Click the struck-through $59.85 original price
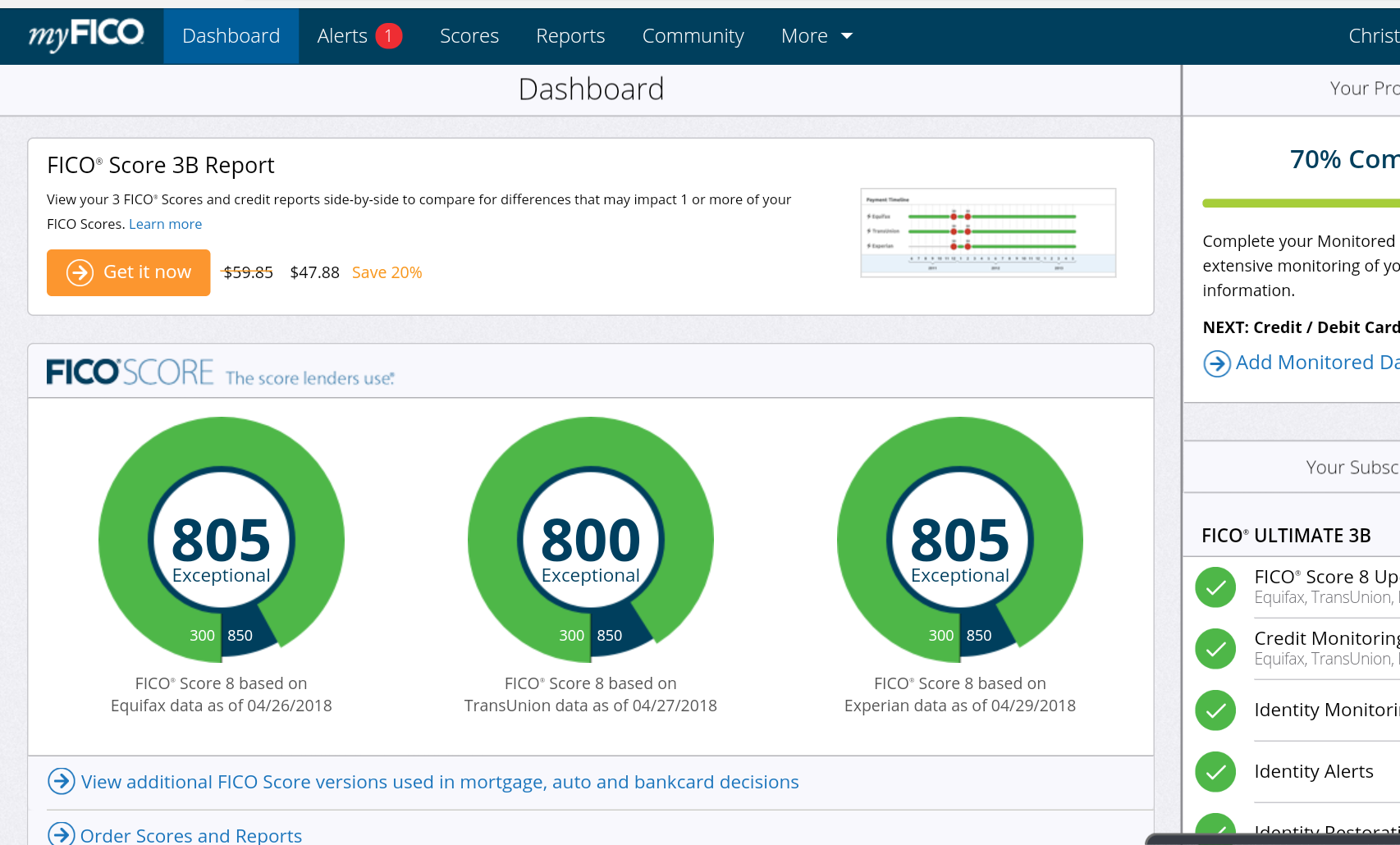 (248, 272)
